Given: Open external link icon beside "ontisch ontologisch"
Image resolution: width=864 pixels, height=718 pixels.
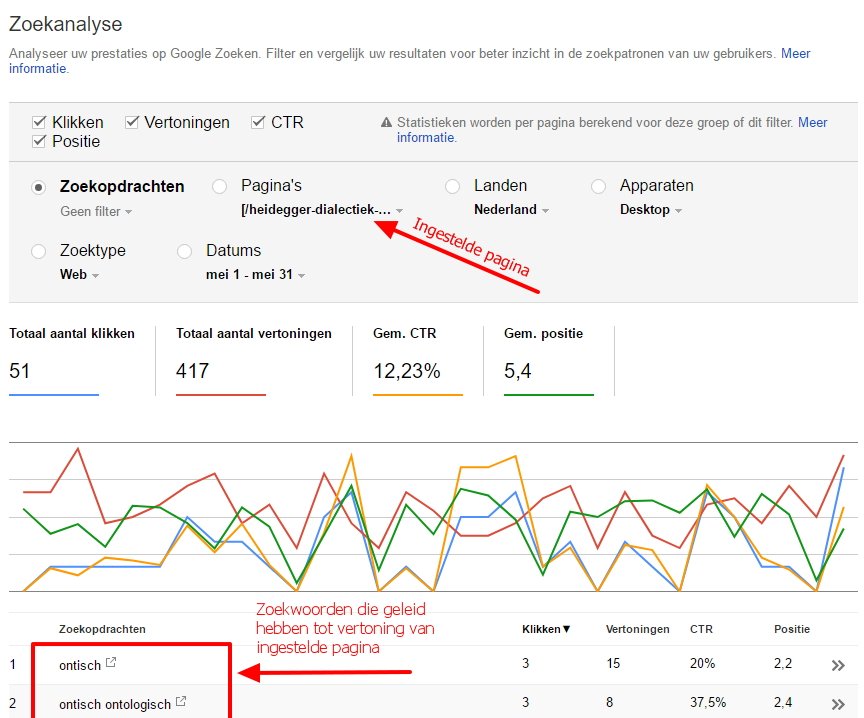Looking at the screenshot, I should [x=181, y=701].
